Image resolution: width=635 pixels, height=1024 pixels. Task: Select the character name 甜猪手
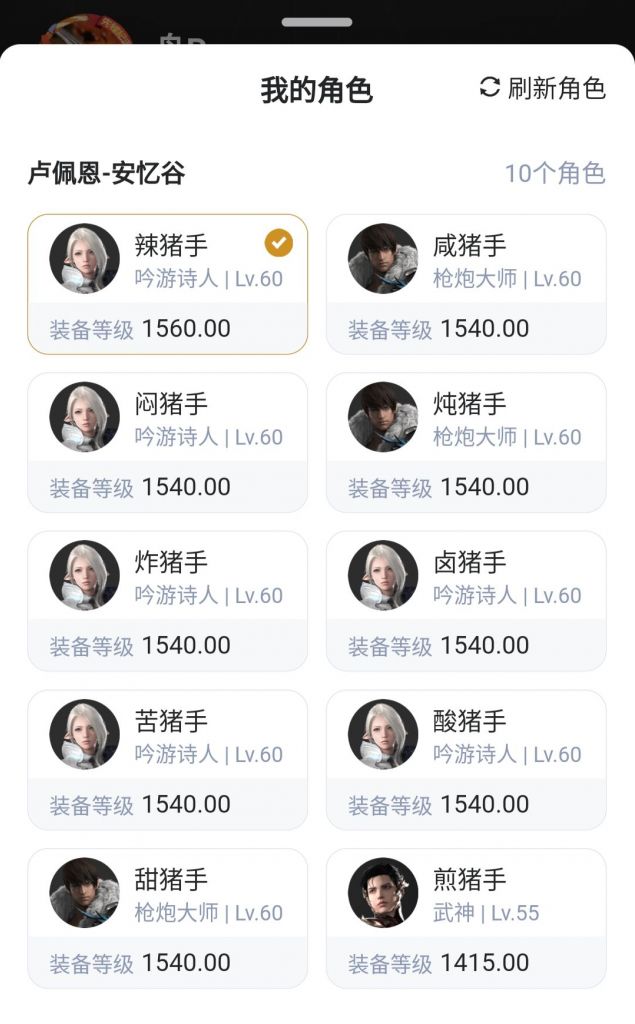click(x=171, y=880)
